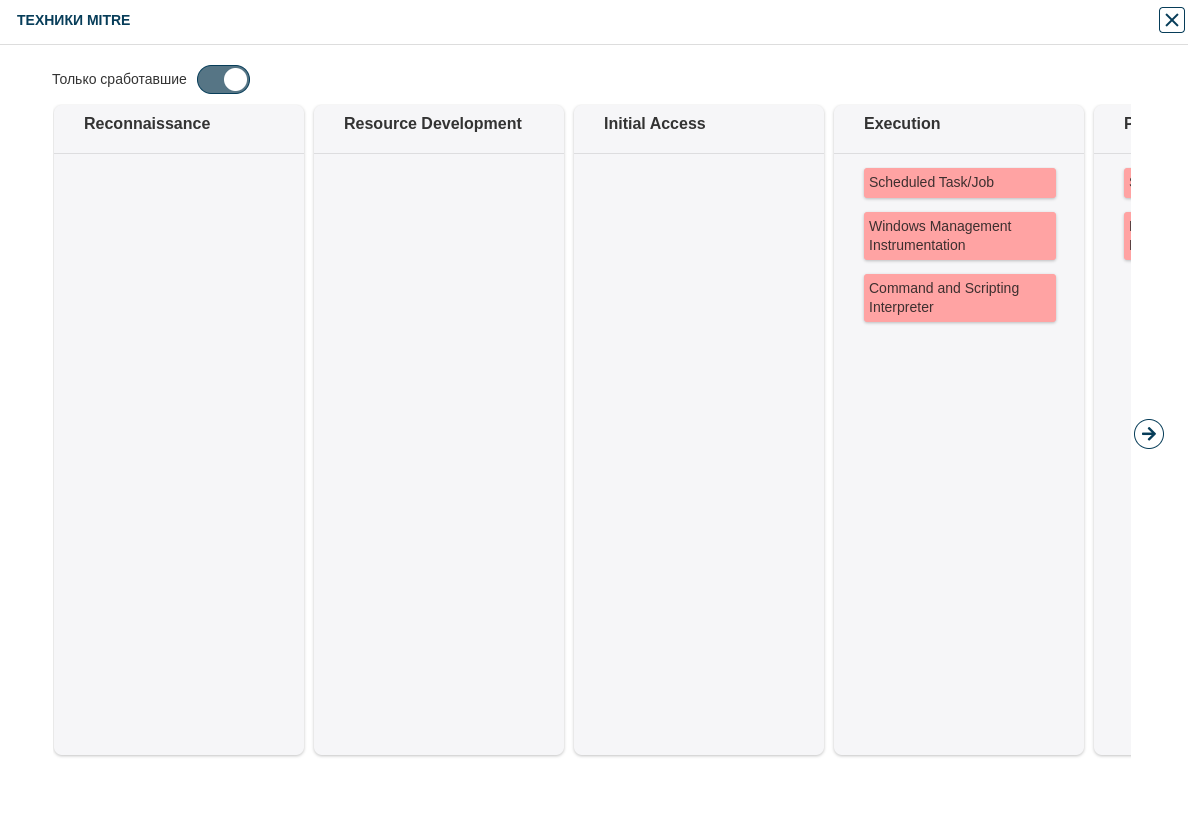Image resolution: width=1188 pixels, height=832 pixels.
Task: Open the Scheduled Task/Job technique
Action: (959, 183)
